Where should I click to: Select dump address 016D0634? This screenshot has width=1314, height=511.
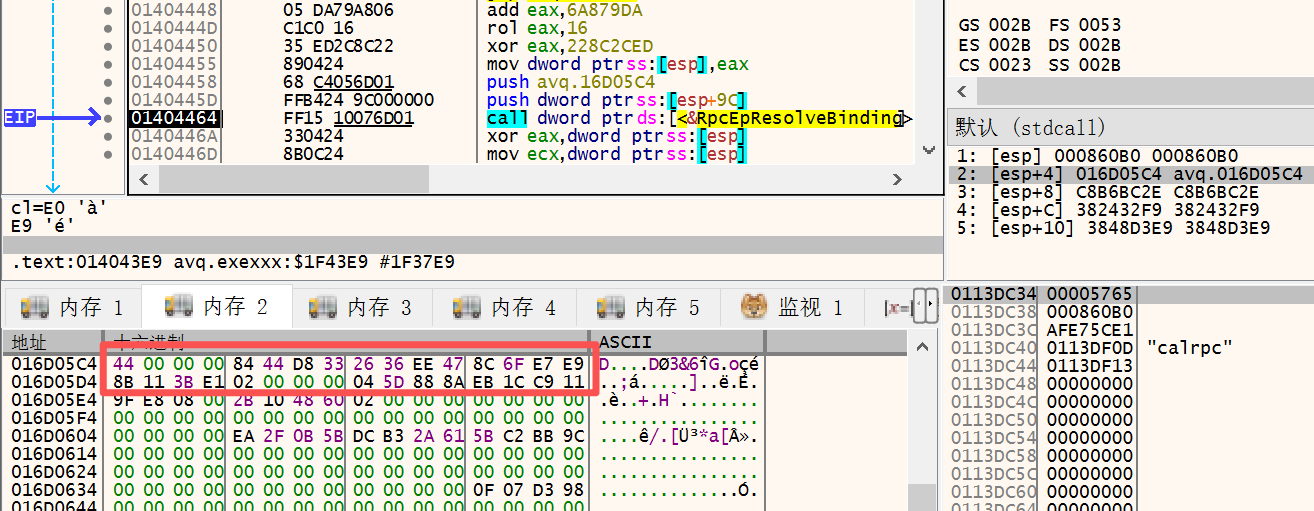[55, 489]
